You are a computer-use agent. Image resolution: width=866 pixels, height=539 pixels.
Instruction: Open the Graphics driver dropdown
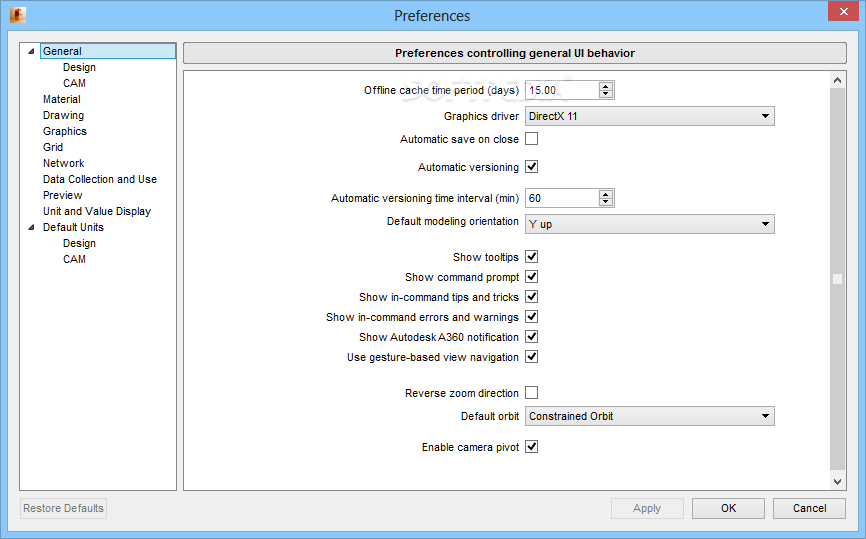(650, 116)
